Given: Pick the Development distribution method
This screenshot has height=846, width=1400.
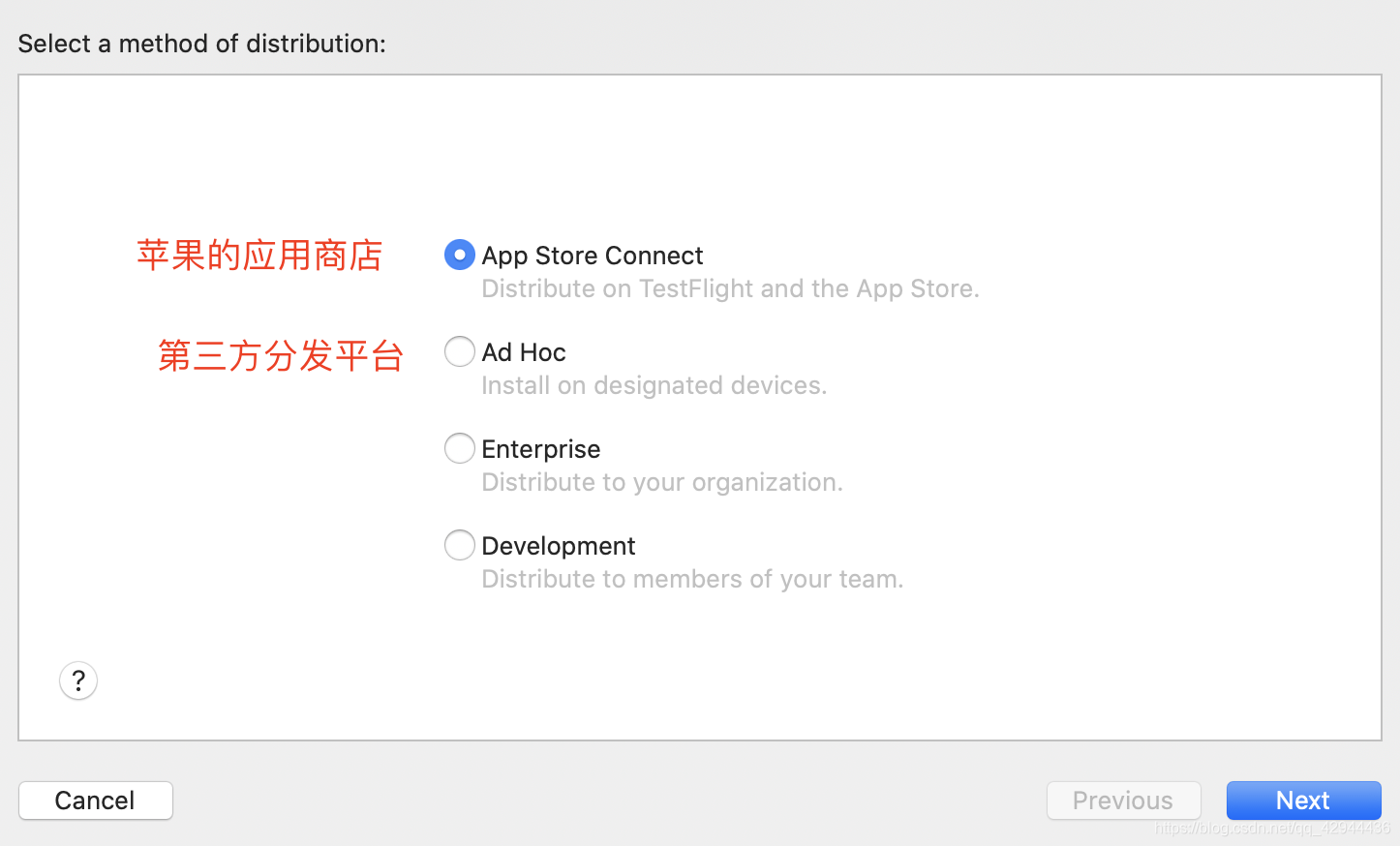Looking at the screenshot, I should click(460, 545).
